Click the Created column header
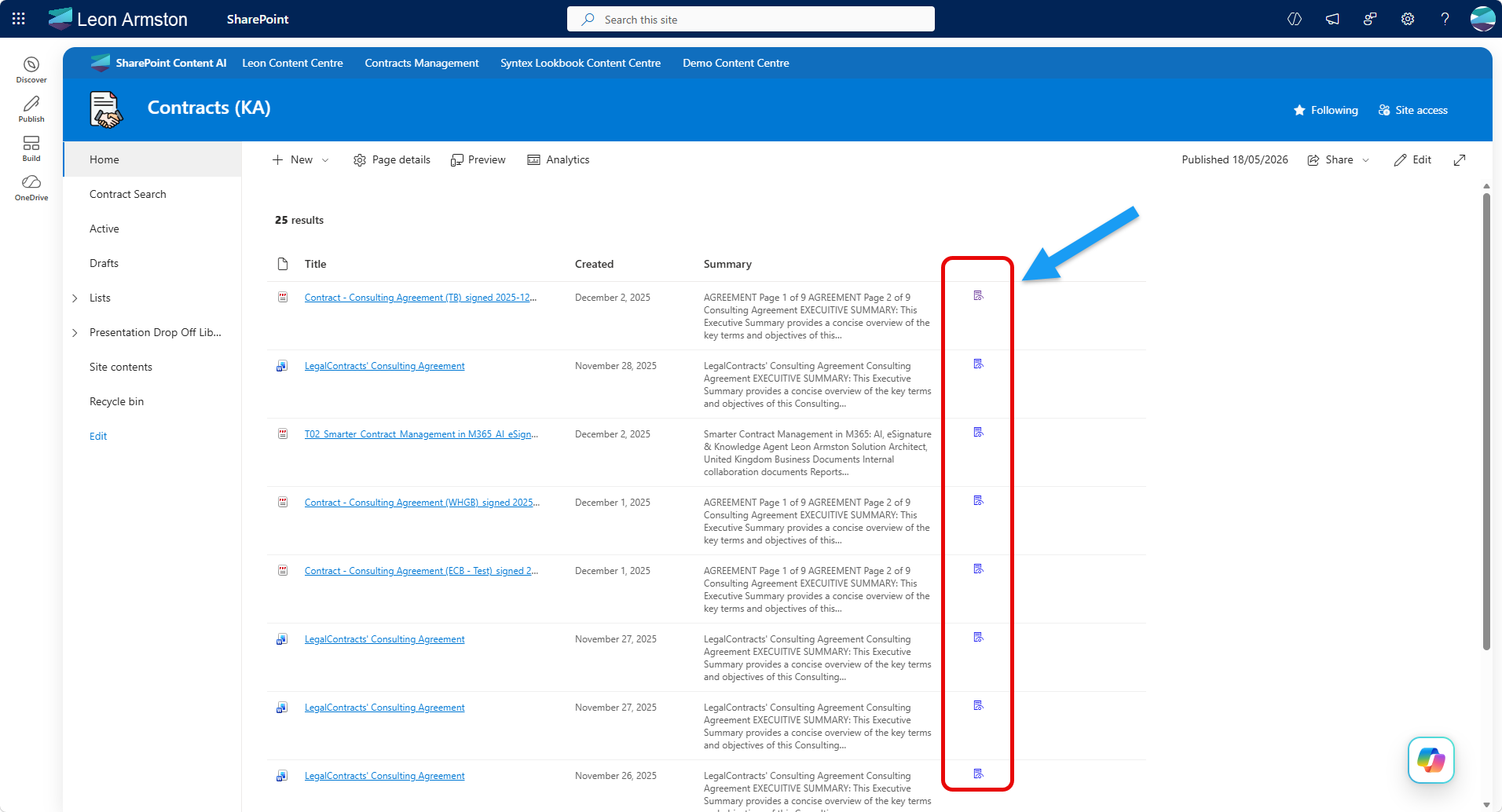 [x=594, y=264]
